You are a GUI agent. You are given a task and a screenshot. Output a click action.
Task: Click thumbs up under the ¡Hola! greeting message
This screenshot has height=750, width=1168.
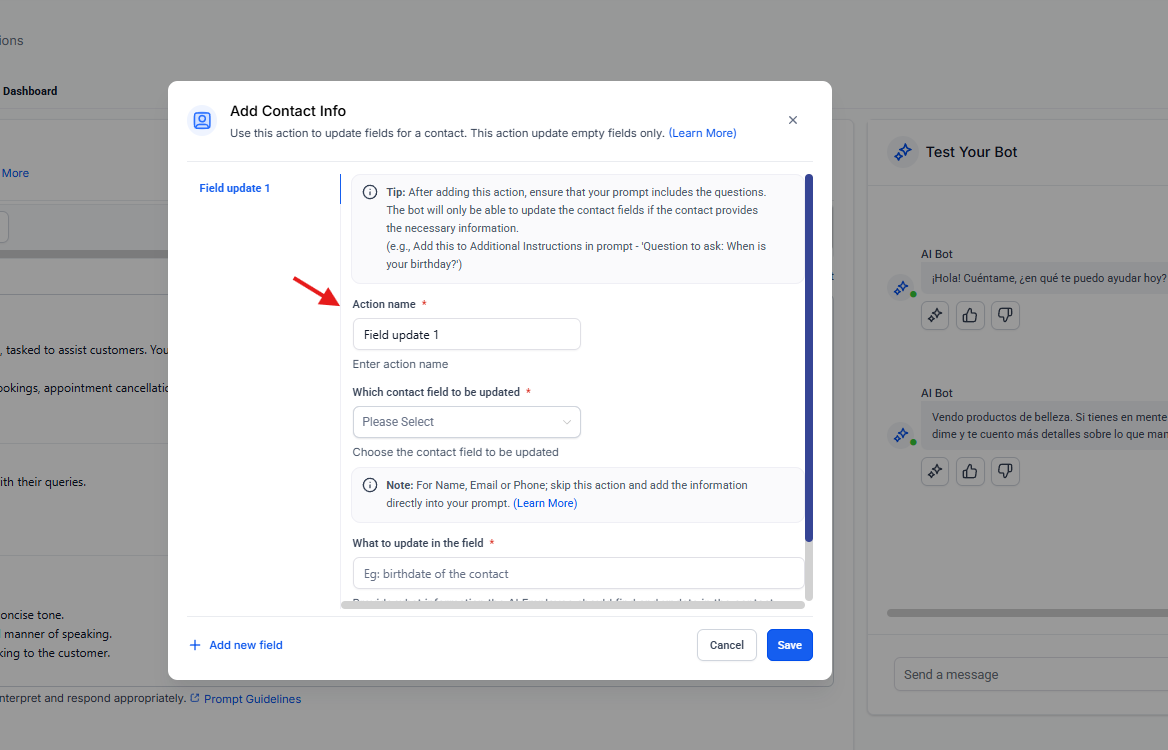click(970, 315)
